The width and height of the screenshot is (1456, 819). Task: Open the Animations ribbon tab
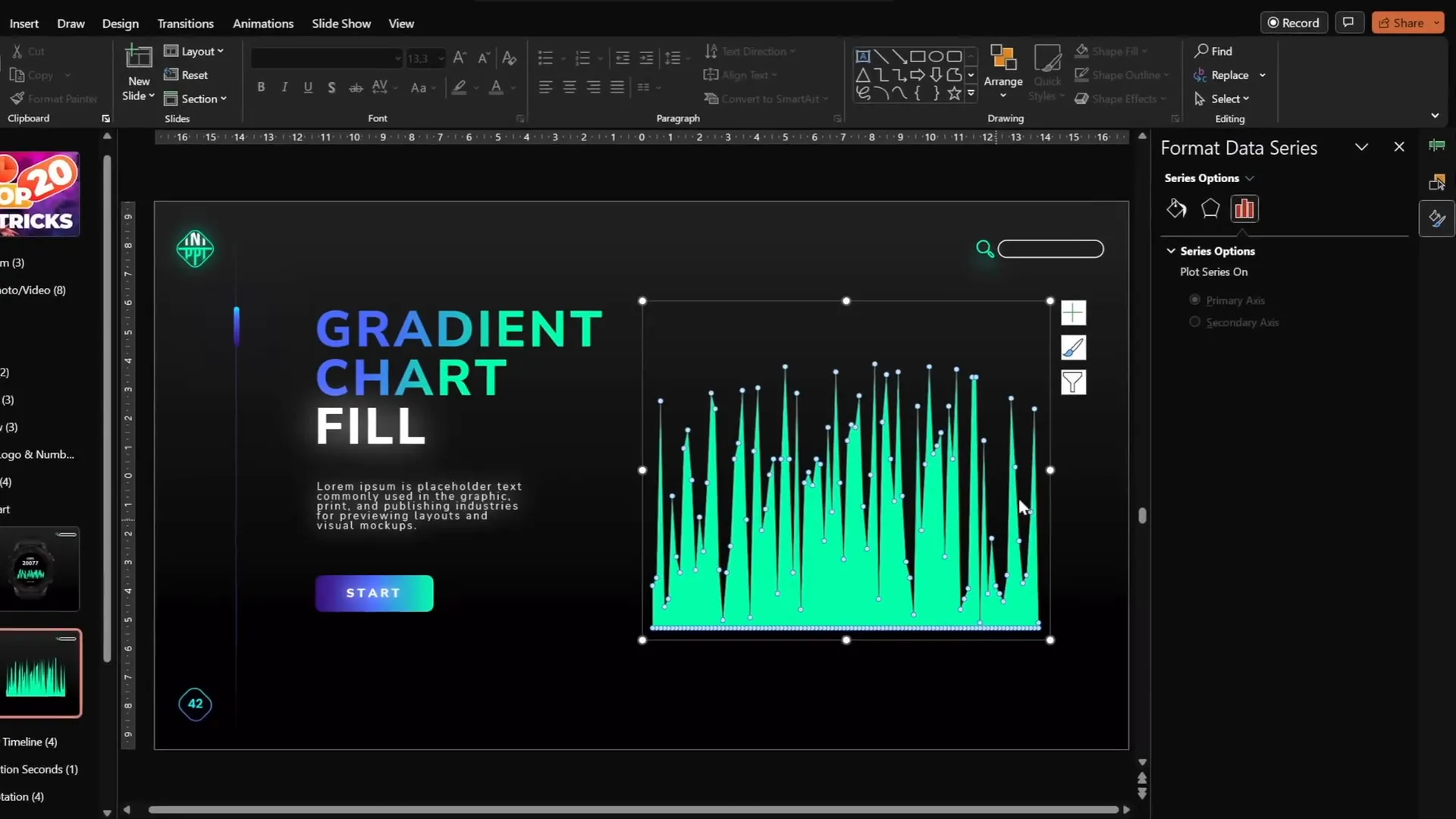point(263,24)
